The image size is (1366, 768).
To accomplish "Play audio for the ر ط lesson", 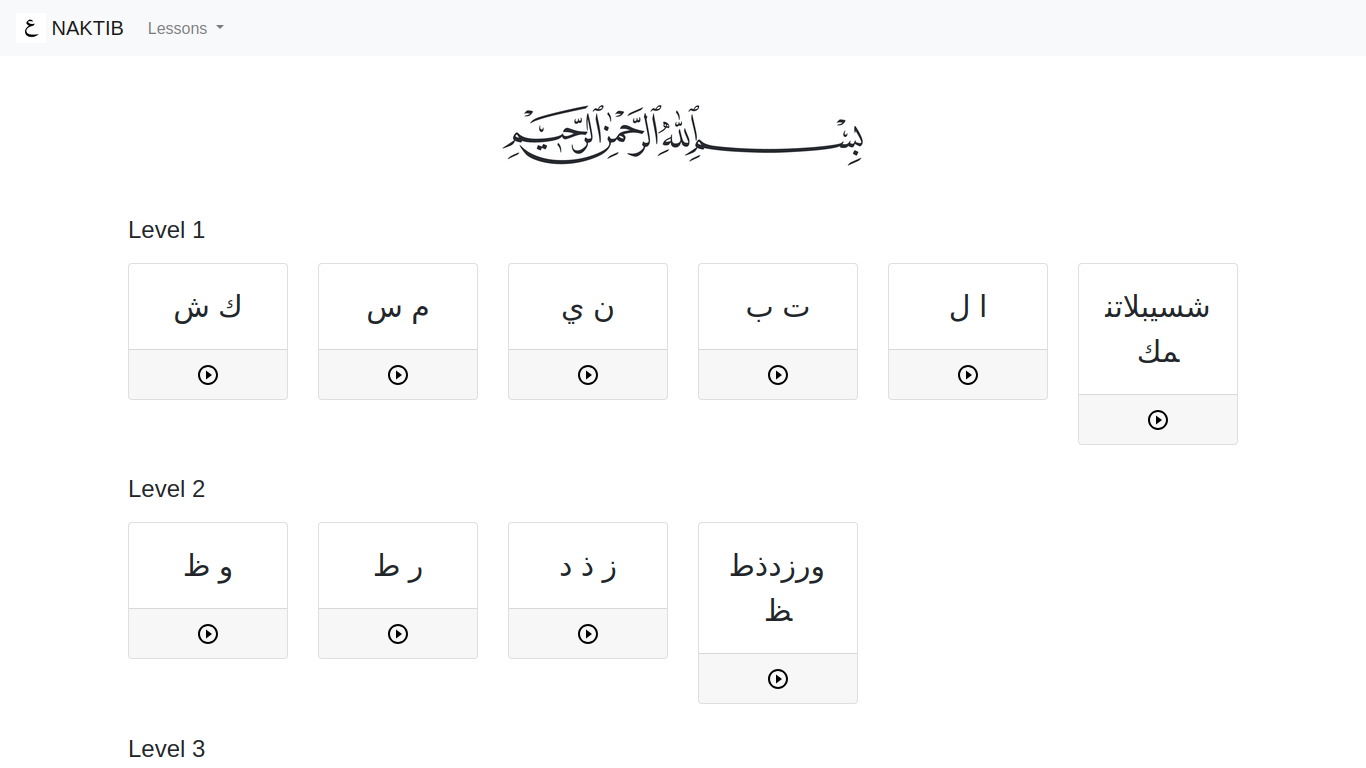I will click(x=397, y=633).
